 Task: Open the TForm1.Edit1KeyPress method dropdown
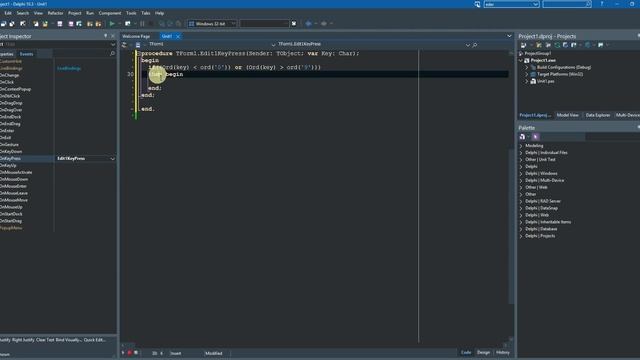tap(468, 45)
